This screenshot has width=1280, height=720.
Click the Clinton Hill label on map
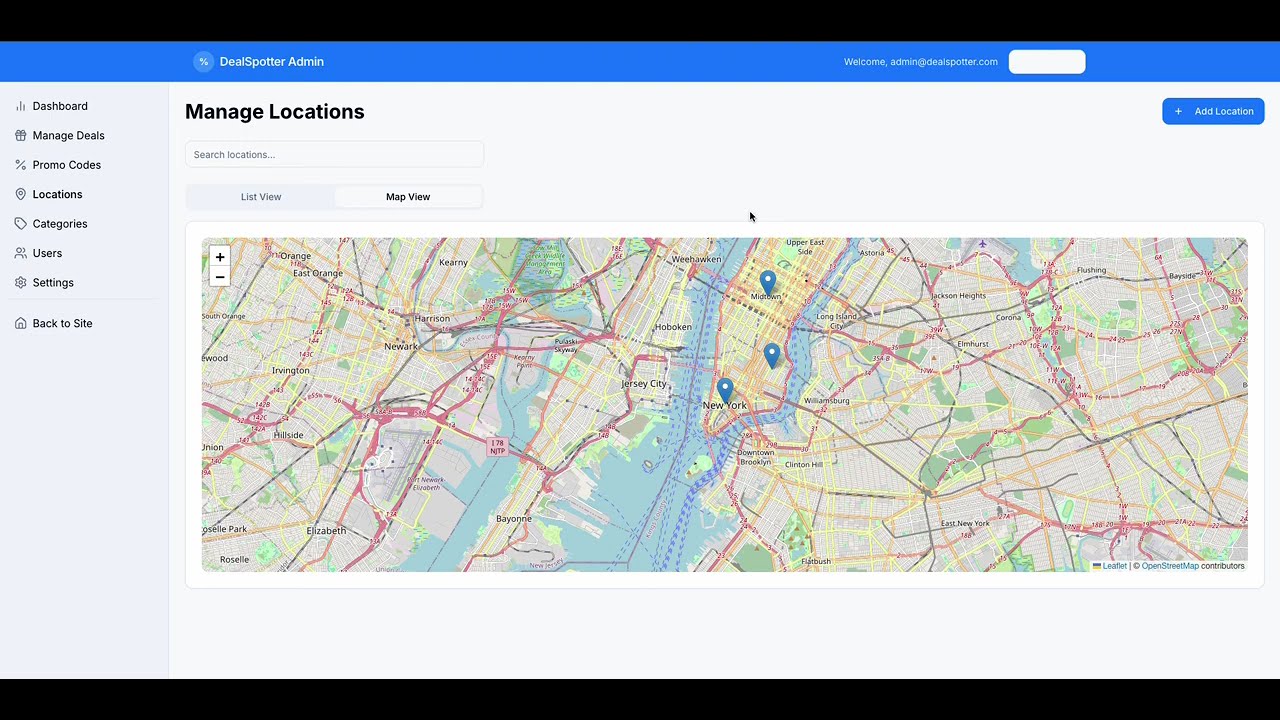(x=804, y=465)
